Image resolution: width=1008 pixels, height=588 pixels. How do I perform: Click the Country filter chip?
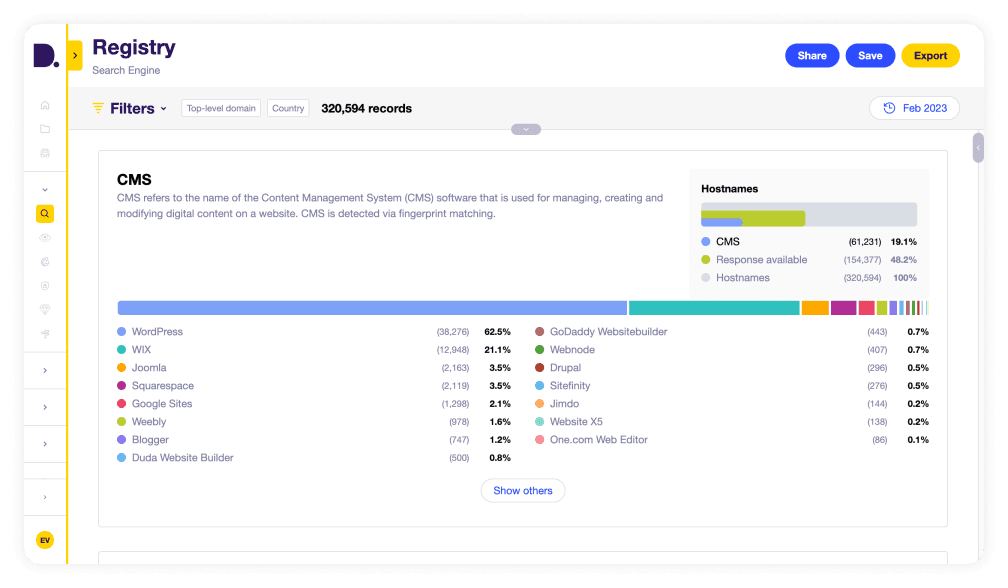288,108
